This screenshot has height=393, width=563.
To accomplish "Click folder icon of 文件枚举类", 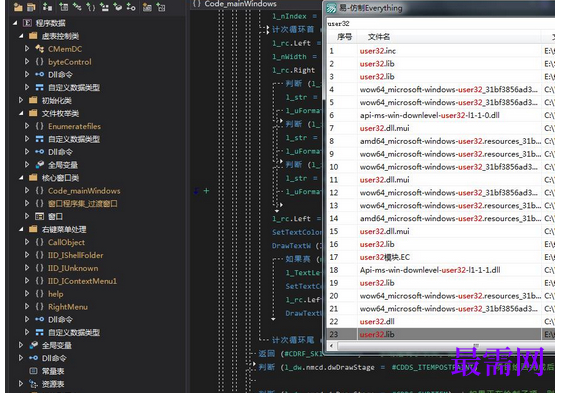I will tap(33, 113).
